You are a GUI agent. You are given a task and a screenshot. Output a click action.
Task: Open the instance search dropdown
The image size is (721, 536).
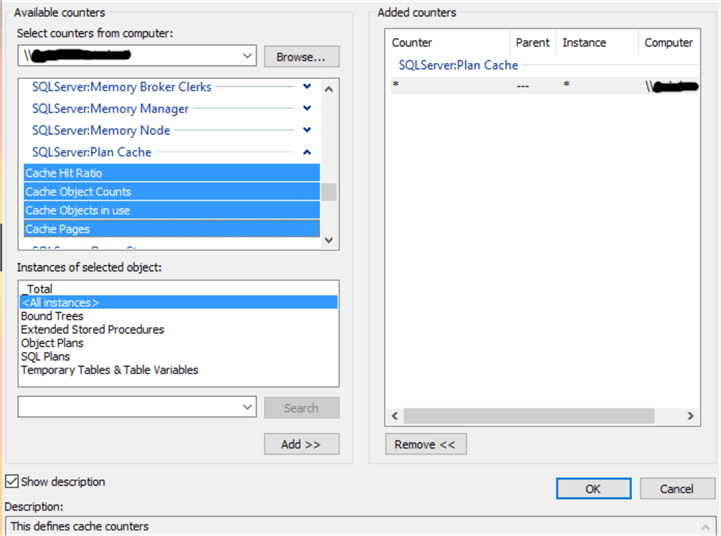247,407
